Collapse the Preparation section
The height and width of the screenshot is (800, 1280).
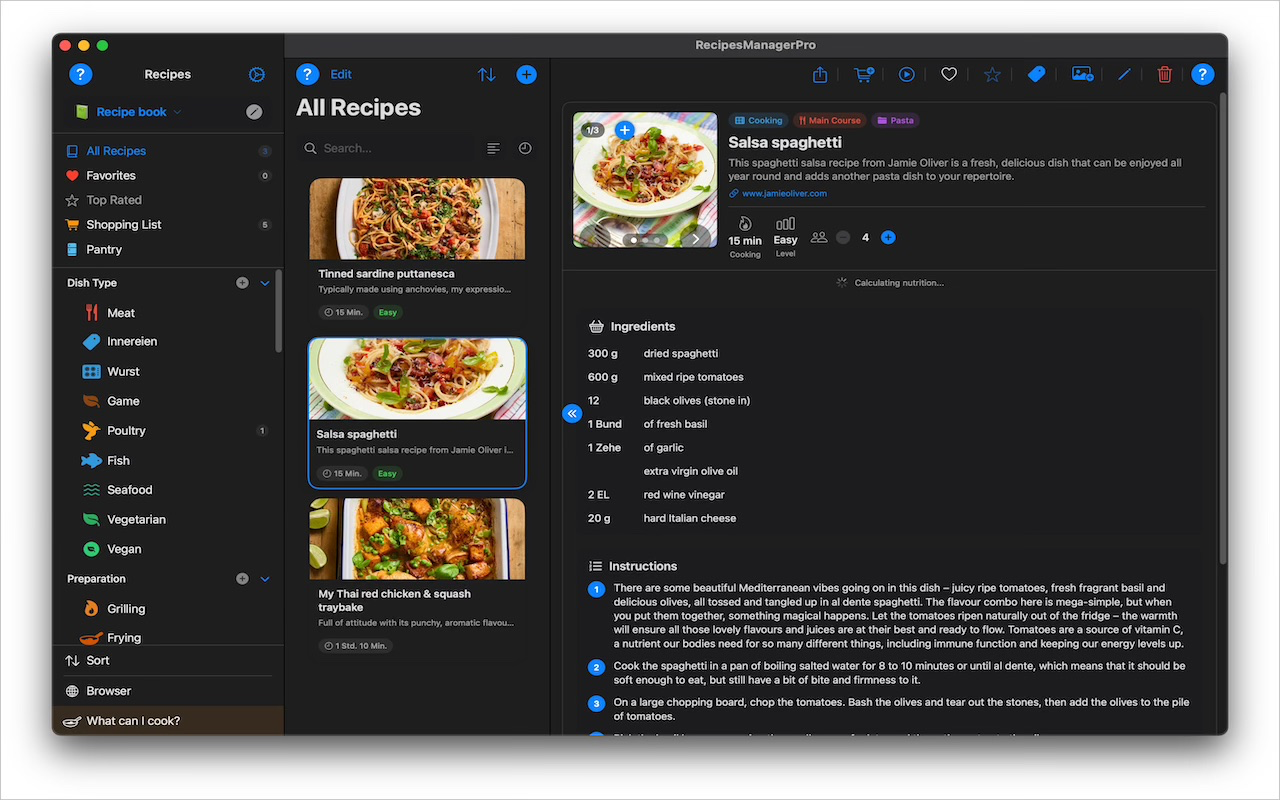pyautogui.click(x=265, y=579)
